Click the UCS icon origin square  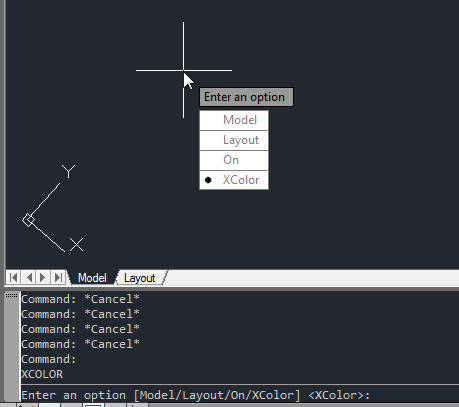tap(28, 220)
